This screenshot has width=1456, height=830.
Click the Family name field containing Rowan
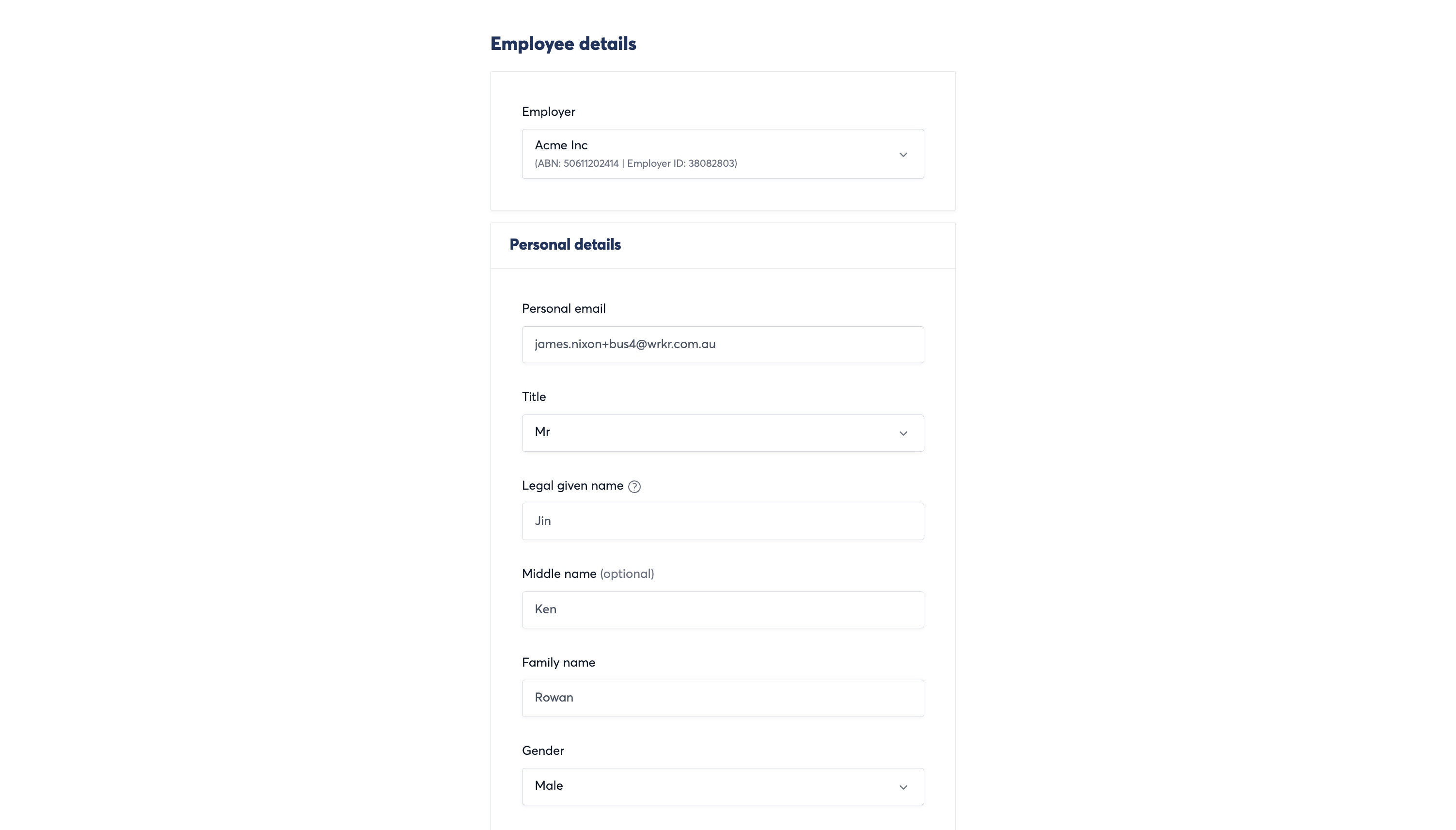coord(723,698)
